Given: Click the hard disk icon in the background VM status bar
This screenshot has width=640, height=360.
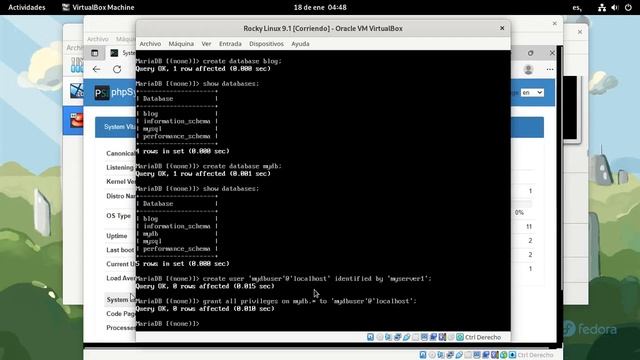Looking at the screenshot, I should click(423, 355).
